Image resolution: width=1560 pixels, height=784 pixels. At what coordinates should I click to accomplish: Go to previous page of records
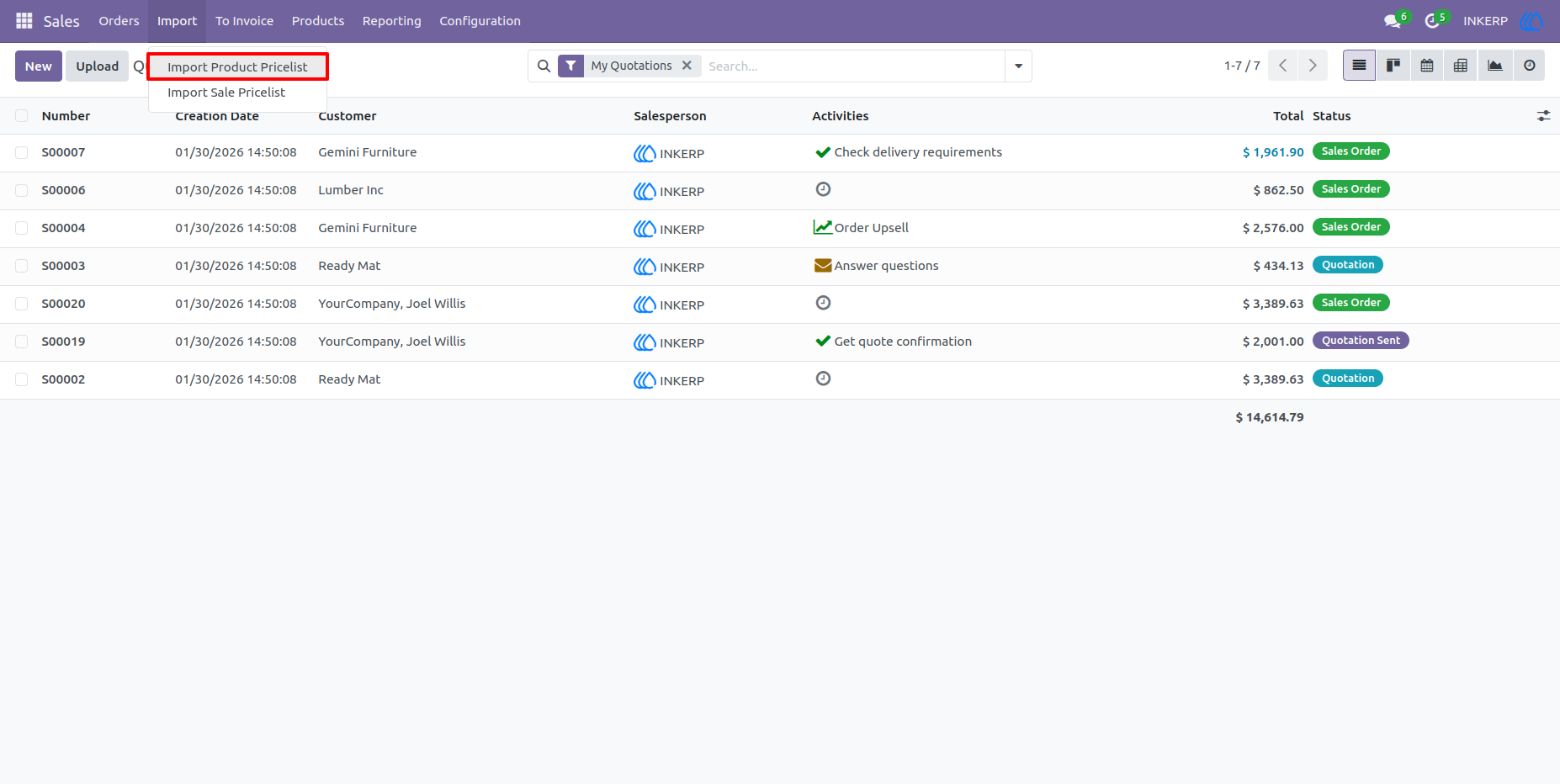(x=1282, y=66)
